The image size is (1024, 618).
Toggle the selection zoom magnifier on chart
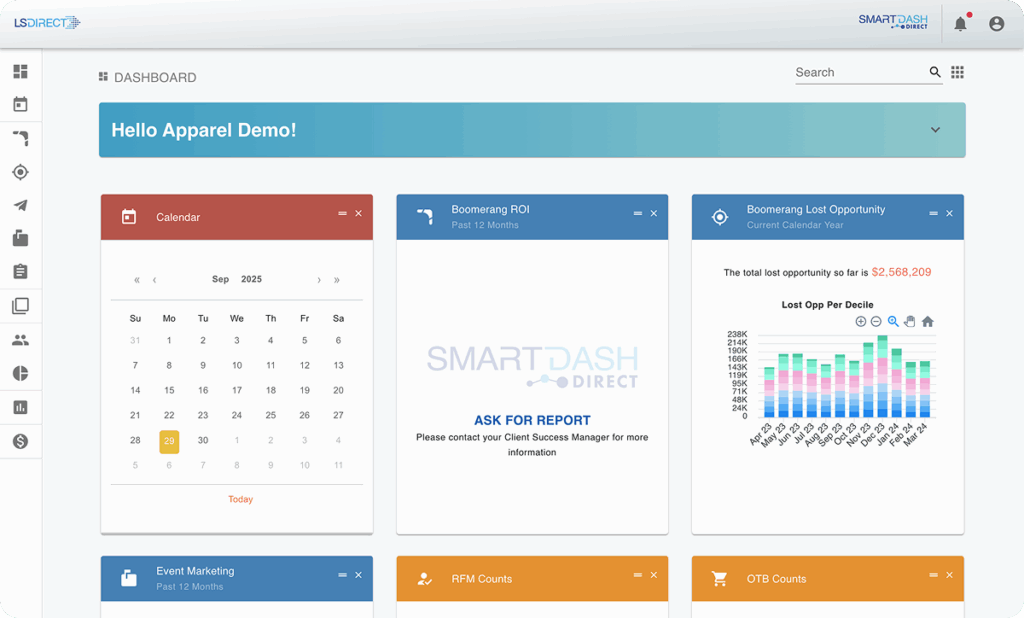[893, 322]
